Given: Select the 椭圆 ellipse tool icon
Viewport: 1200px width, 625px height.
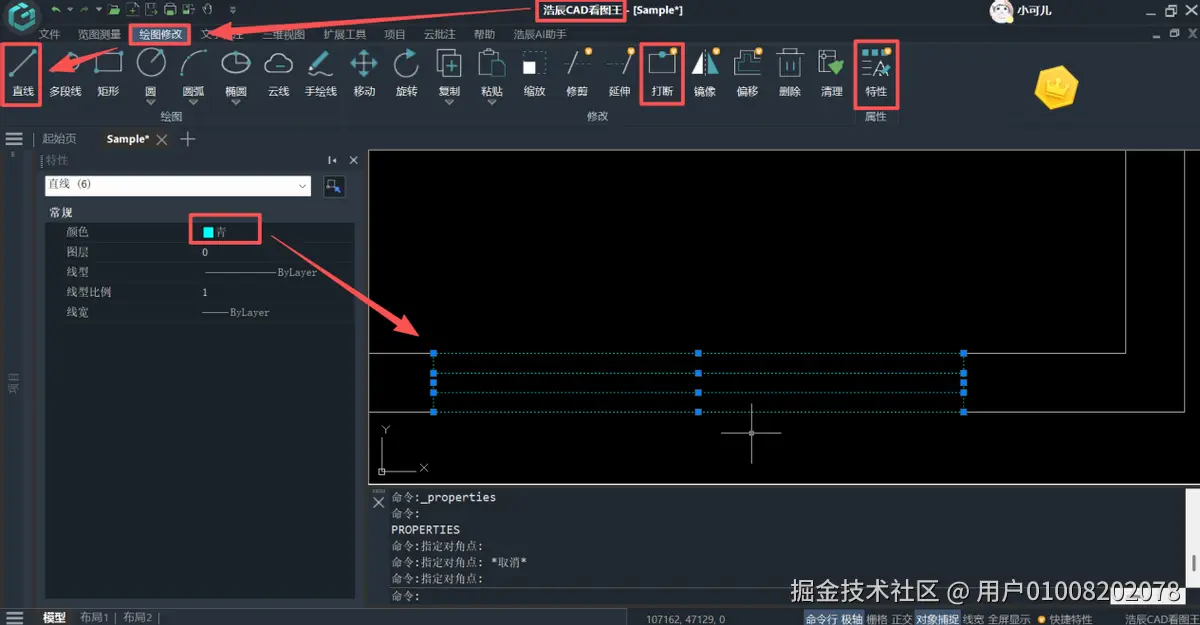Looking at the screenshot, I should point(236,64).
